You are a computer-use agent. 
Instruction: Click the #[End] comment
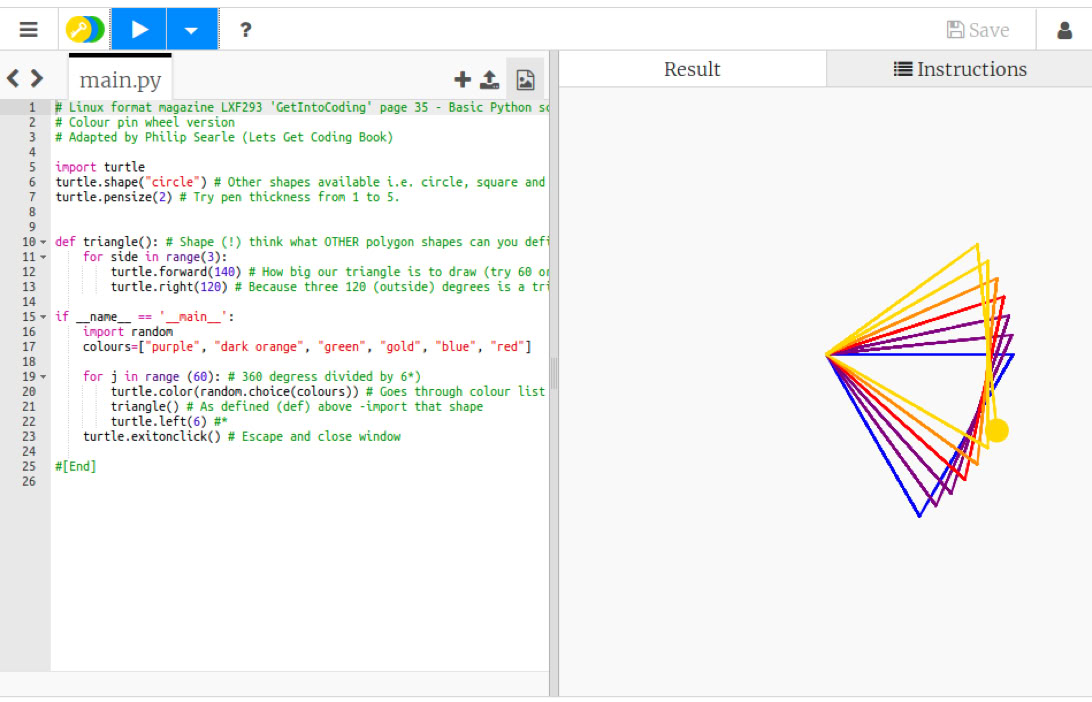(75, 467)
